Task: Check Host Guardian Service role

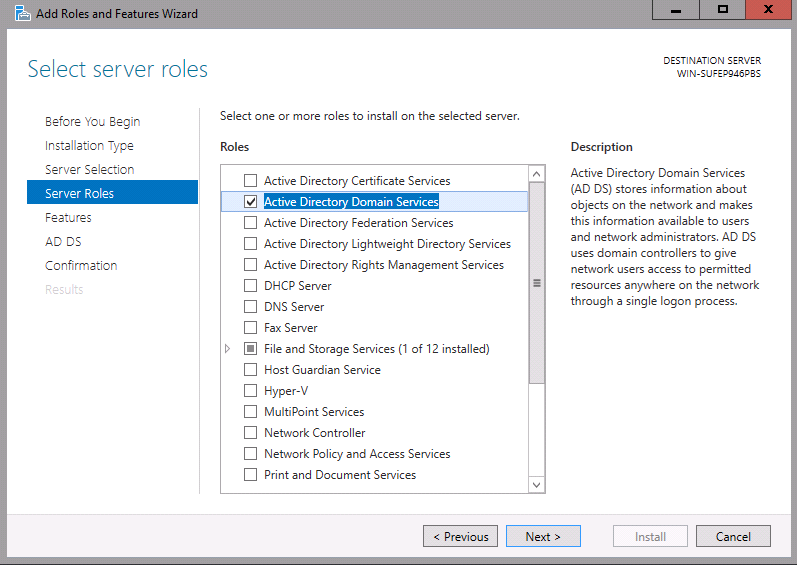Action: coord(250,370)
